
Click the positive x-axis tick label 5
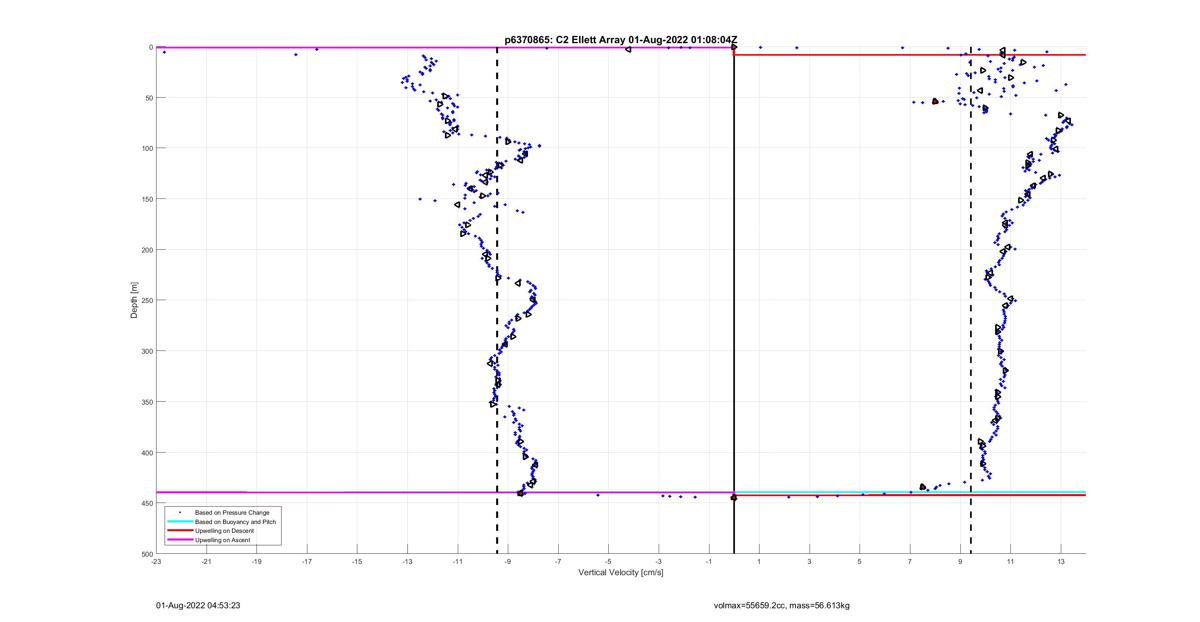860,562
